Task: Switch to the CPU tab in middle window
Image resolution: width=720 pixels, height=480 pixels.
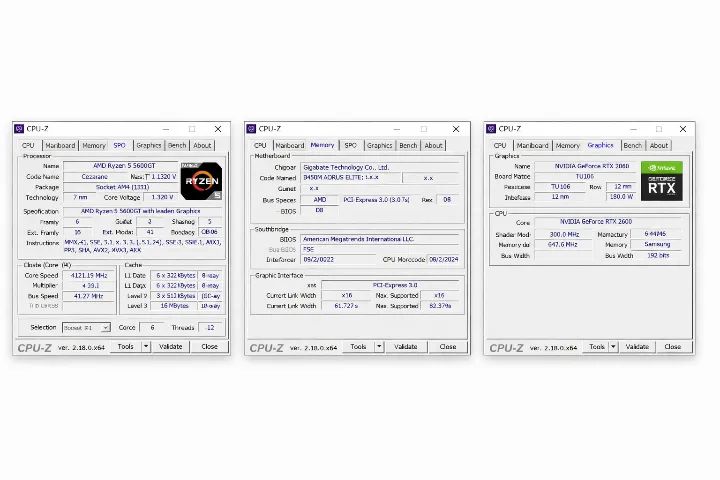Action: pyautogui.click(x=260, y=145)
